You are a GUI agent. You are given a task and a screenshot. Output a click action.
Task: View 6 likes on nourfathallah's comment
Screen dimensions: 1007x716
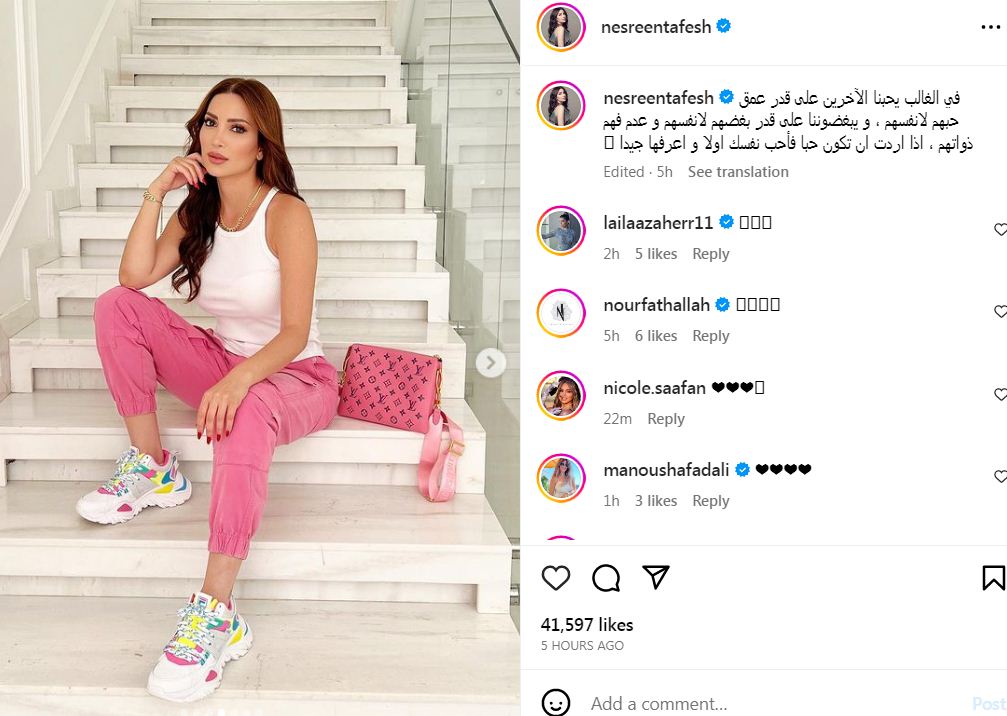click(x=656, y=336)
